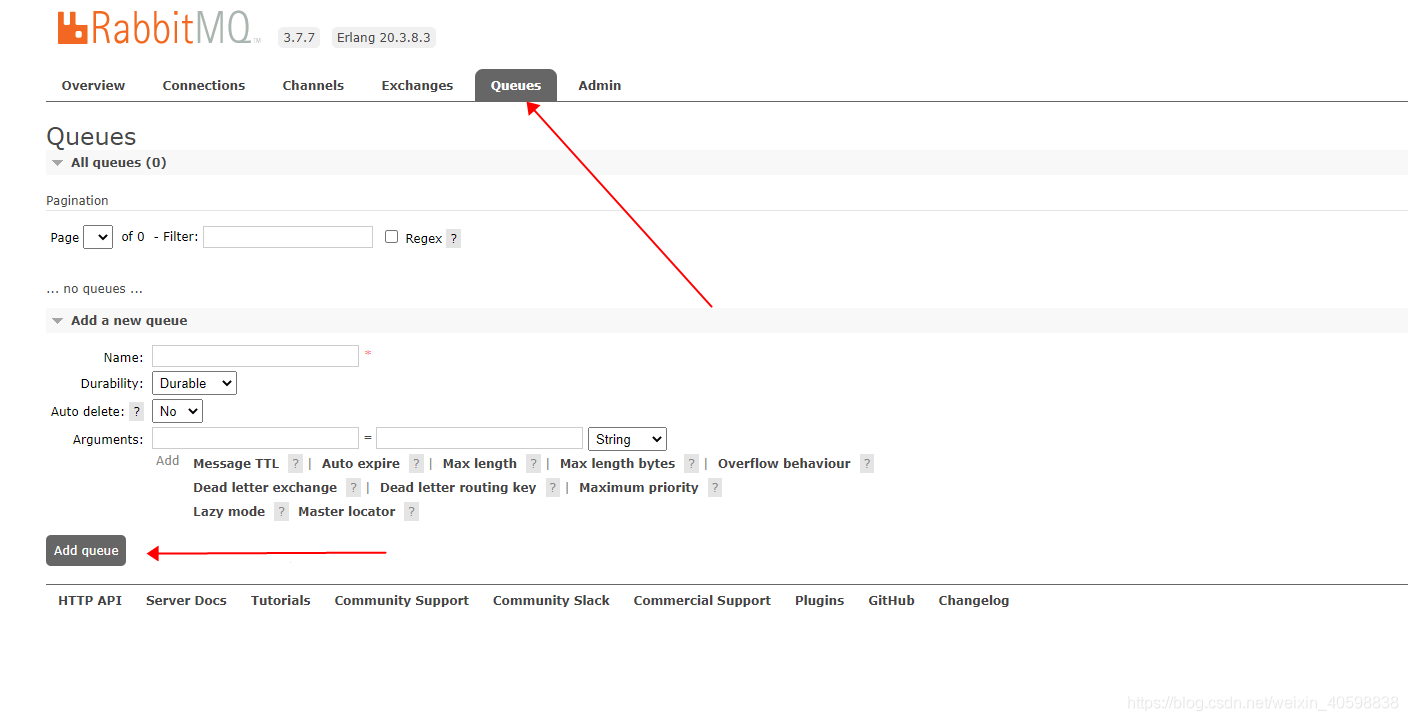Viewport: 1408px width, 721px height.
Task: Open help next to Overflow behaviour
Action: 866,463
